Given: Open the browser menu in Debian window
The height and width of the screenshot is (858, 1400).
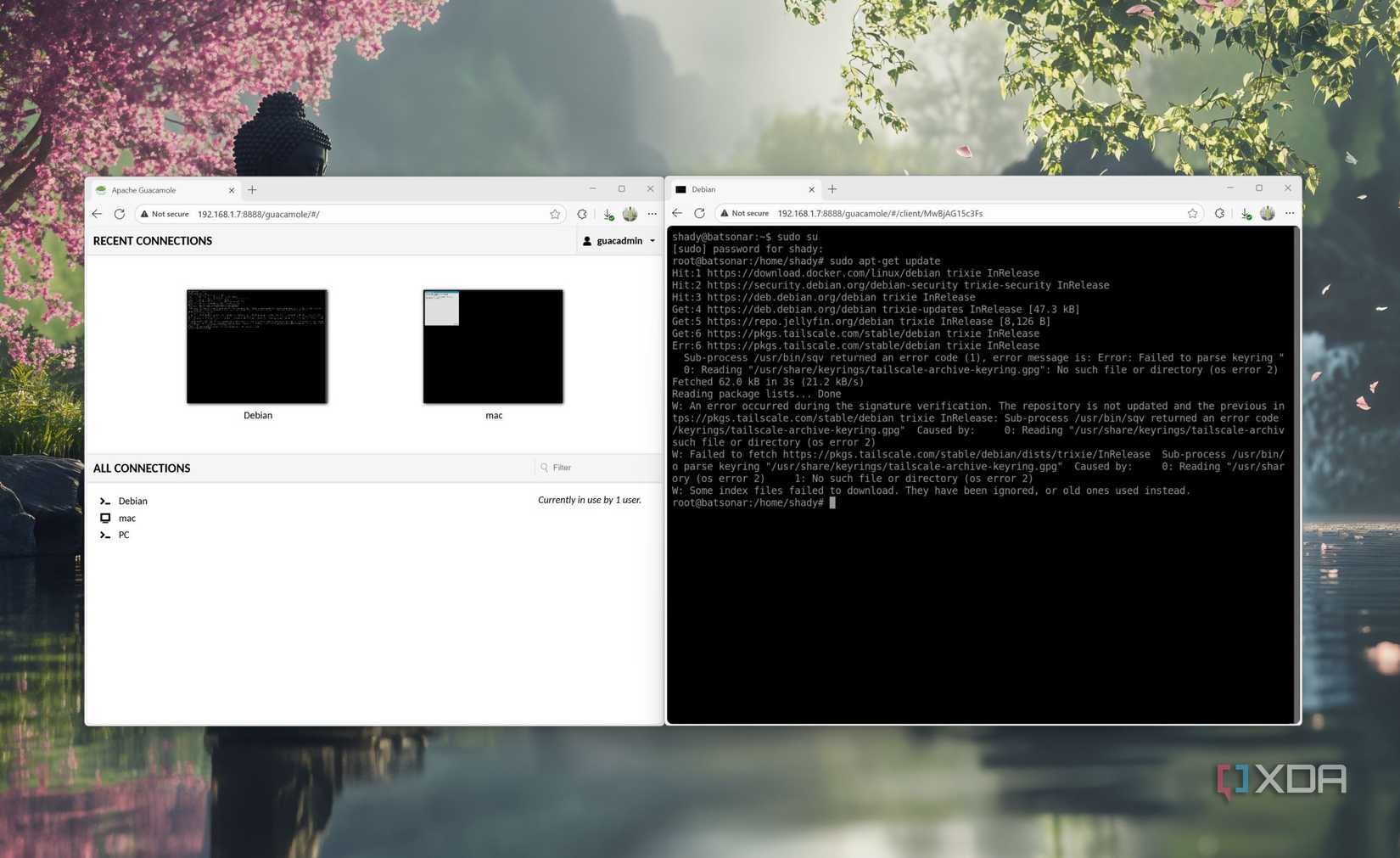Looking at the screenshot, I should pos(1290,214).
